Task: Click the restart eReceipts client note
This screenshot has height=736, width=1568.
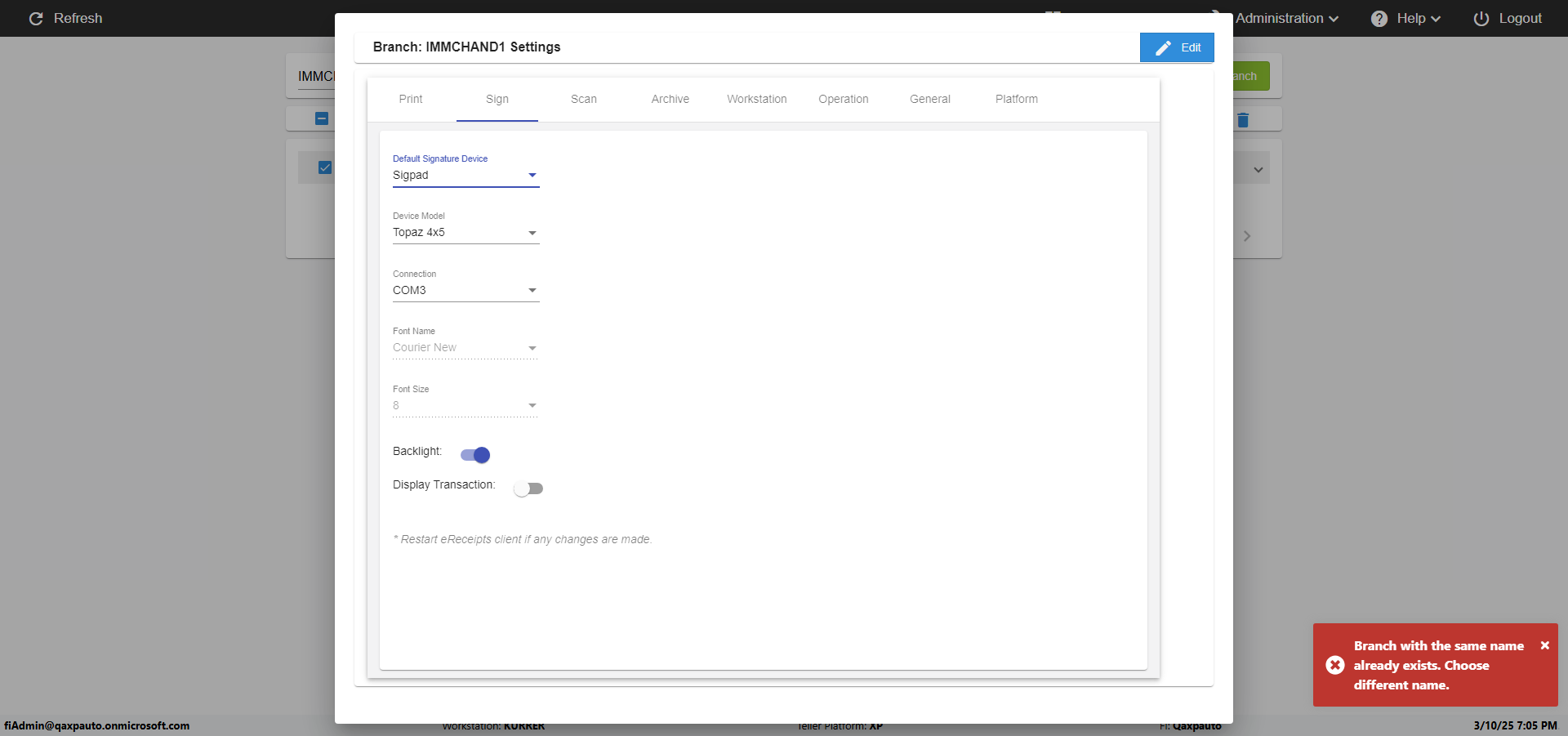Action: click(x=523, y=540)
